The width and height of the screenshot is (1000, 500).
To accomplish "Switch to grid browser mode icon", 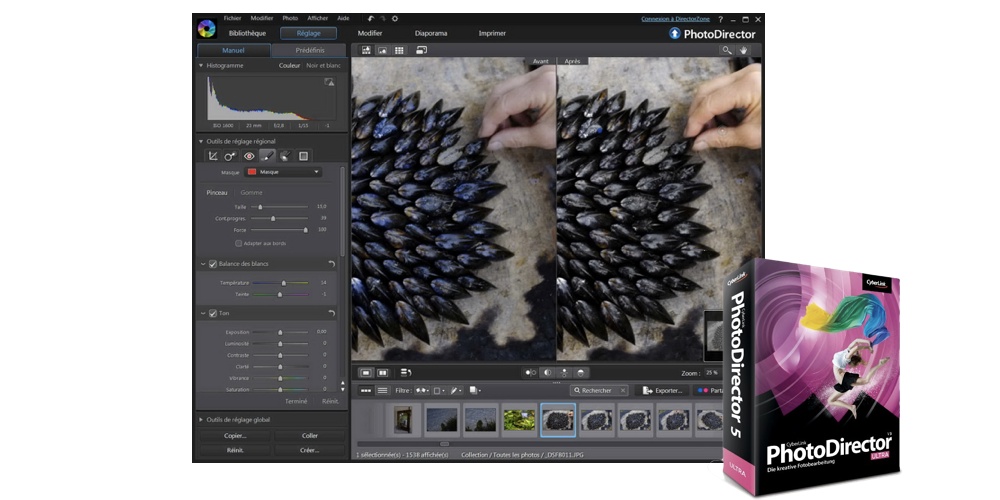I will (399, 50).
